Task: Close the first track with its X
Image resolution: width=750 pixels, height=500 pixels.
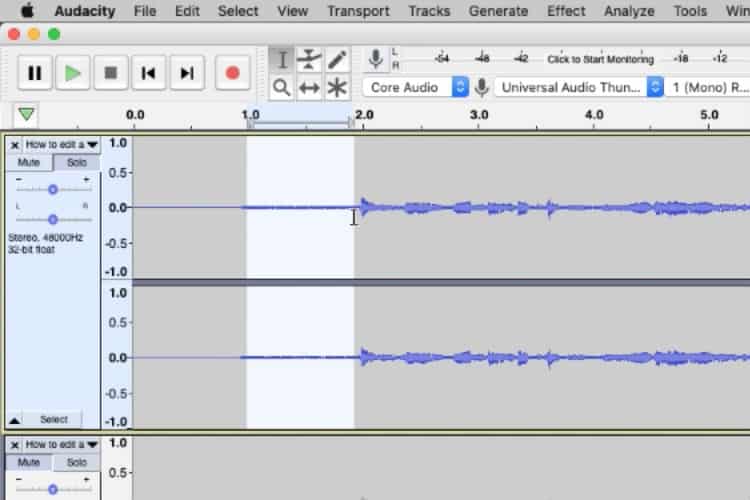Action: [15, 145]
